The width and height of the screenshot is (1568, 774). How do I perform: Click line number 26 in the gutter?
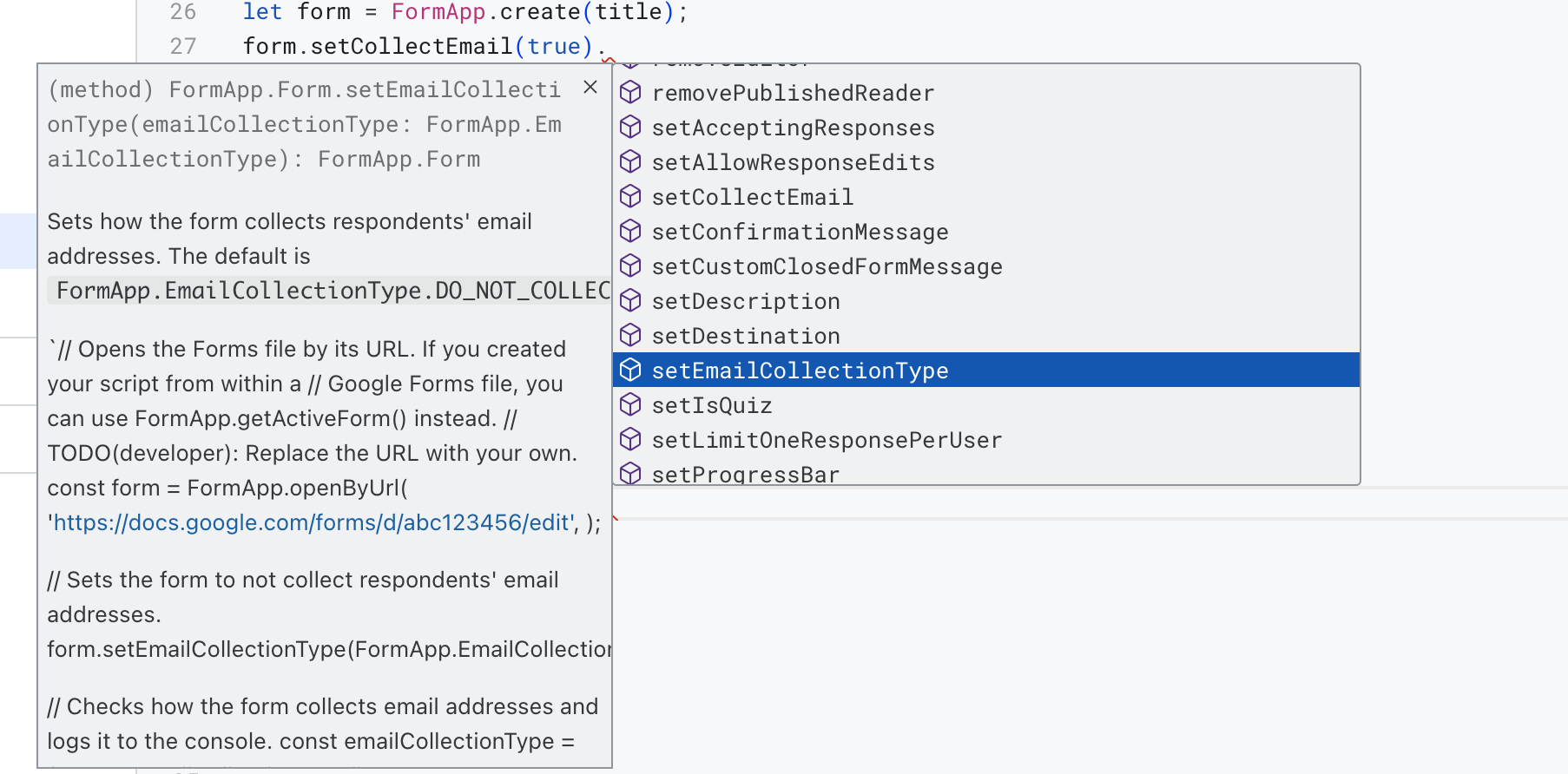(183, 12)
